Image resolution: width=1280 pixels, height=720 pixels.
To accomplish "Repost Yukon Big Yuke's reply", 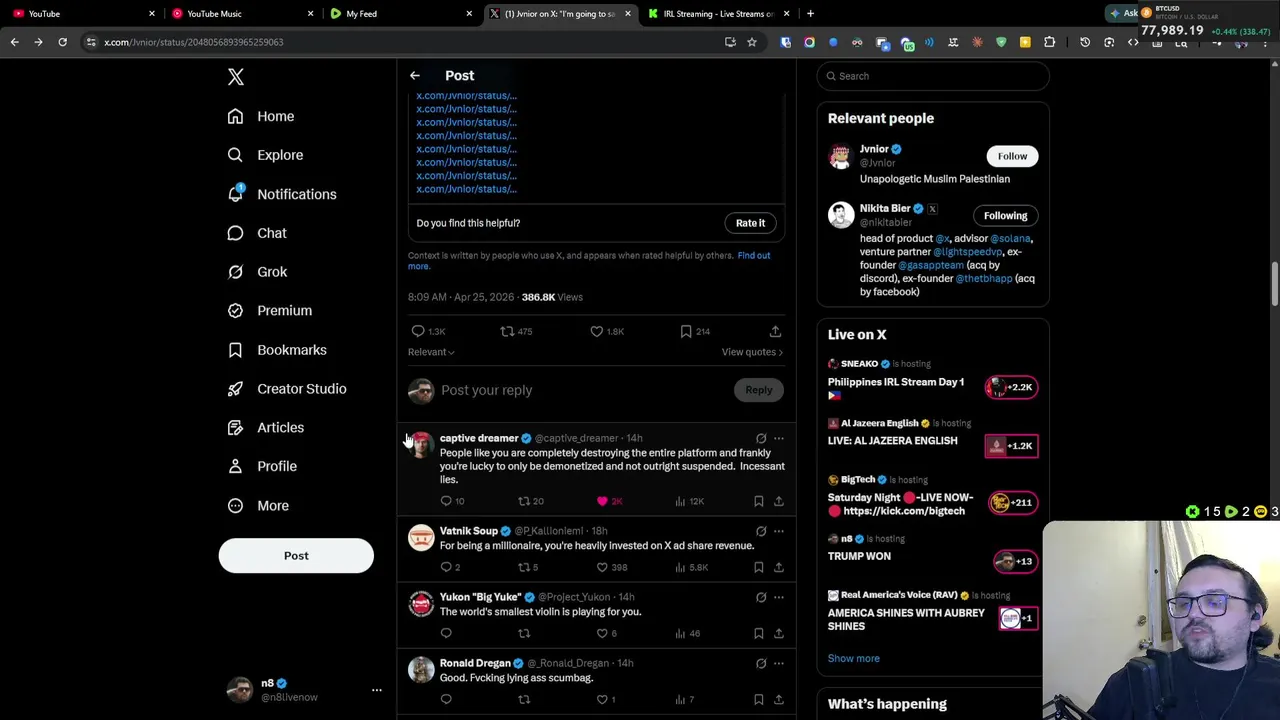I will [x=524, y=633].
